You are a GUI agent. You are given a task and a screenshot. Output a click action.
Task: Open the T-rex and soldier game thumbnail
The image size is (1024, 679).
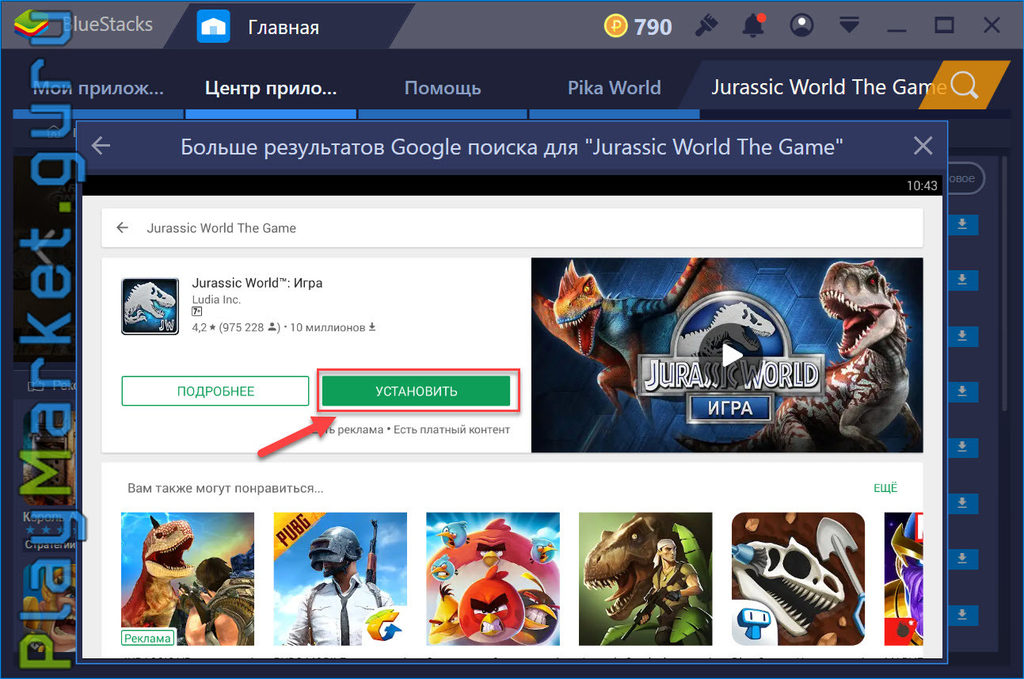coord(645,579)
